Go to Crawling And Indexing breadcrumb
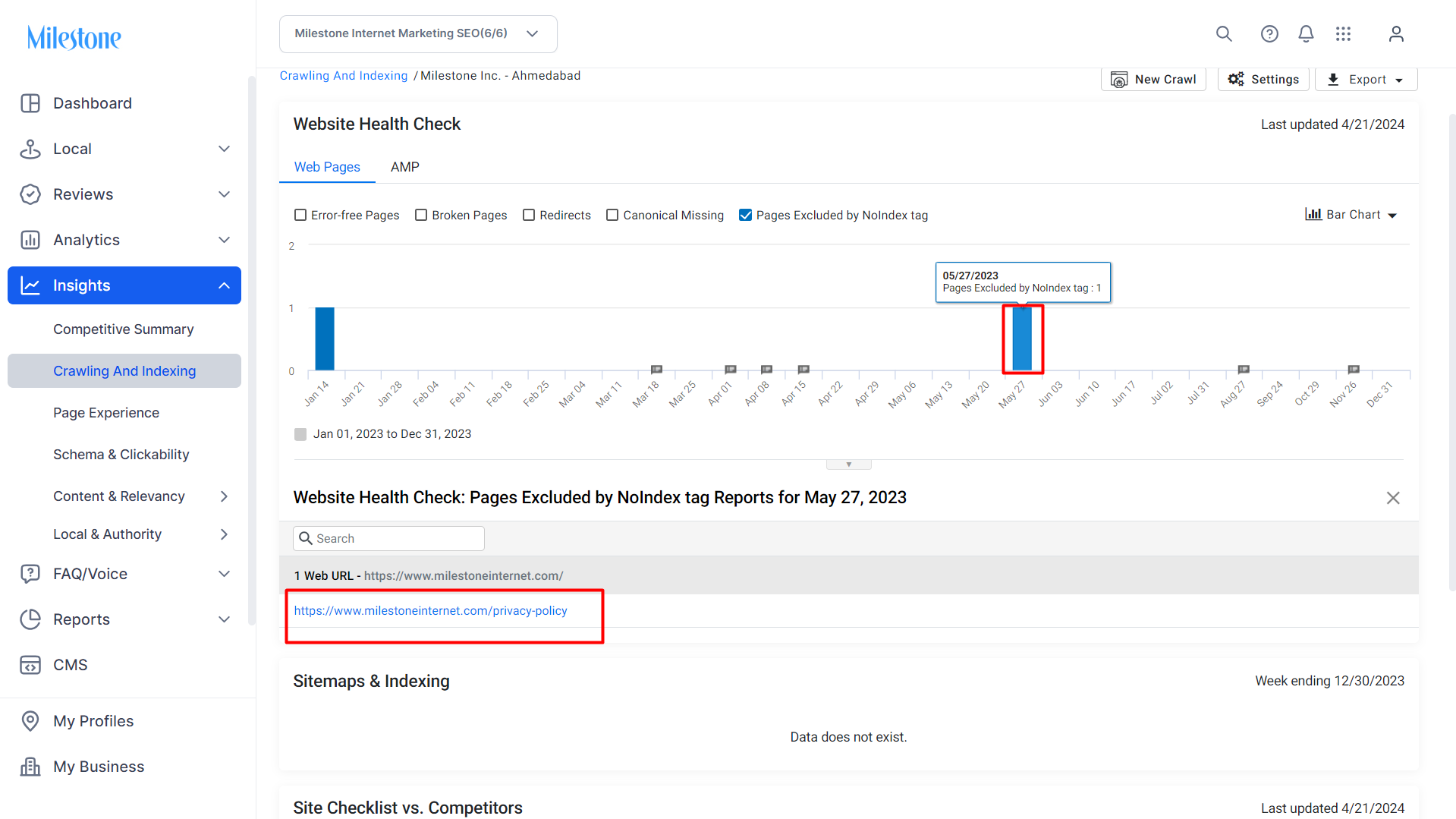 tap(344, 76)
